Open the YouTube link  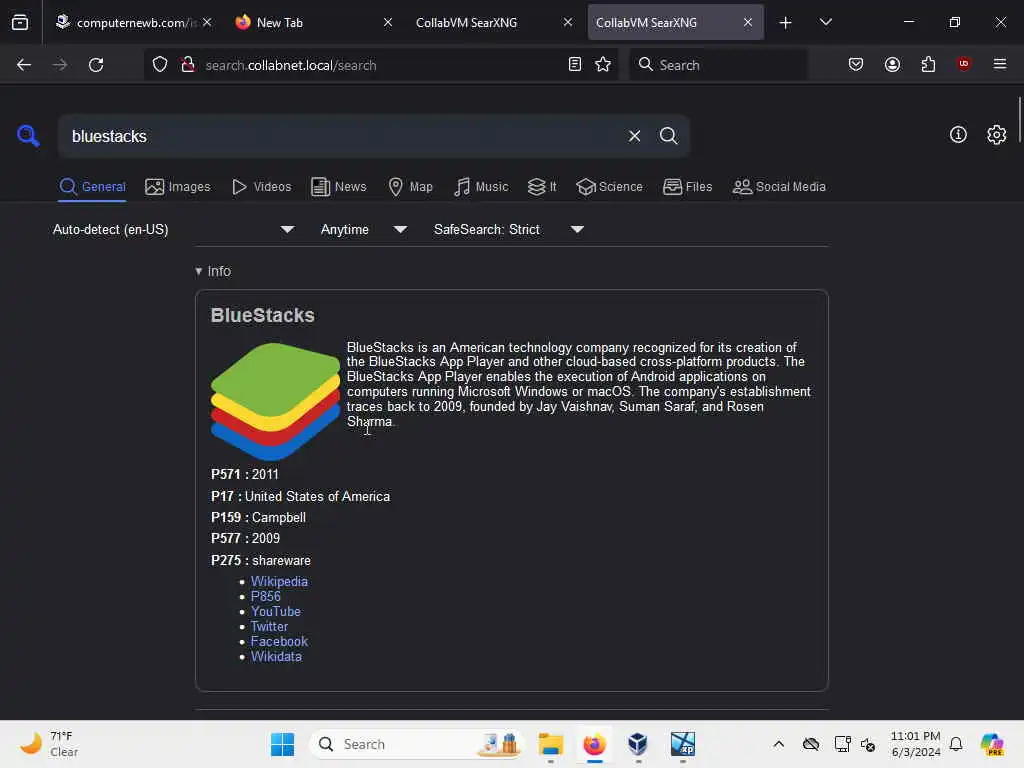click(276, 611)
